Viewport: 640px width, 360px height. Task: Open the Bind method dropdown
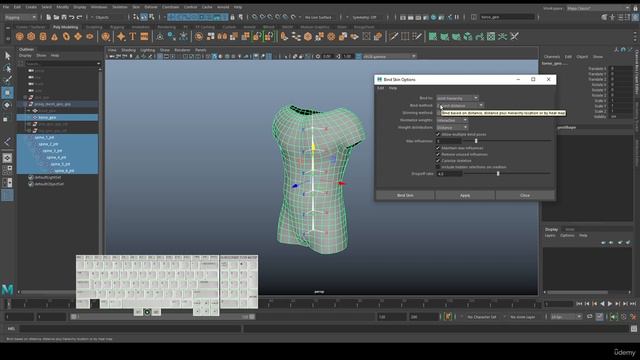click(460, 106)
